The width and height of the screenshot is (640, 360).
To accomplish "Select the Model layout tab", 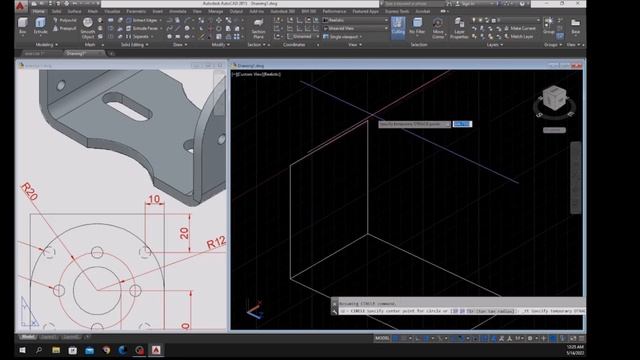I will (28, 337).
